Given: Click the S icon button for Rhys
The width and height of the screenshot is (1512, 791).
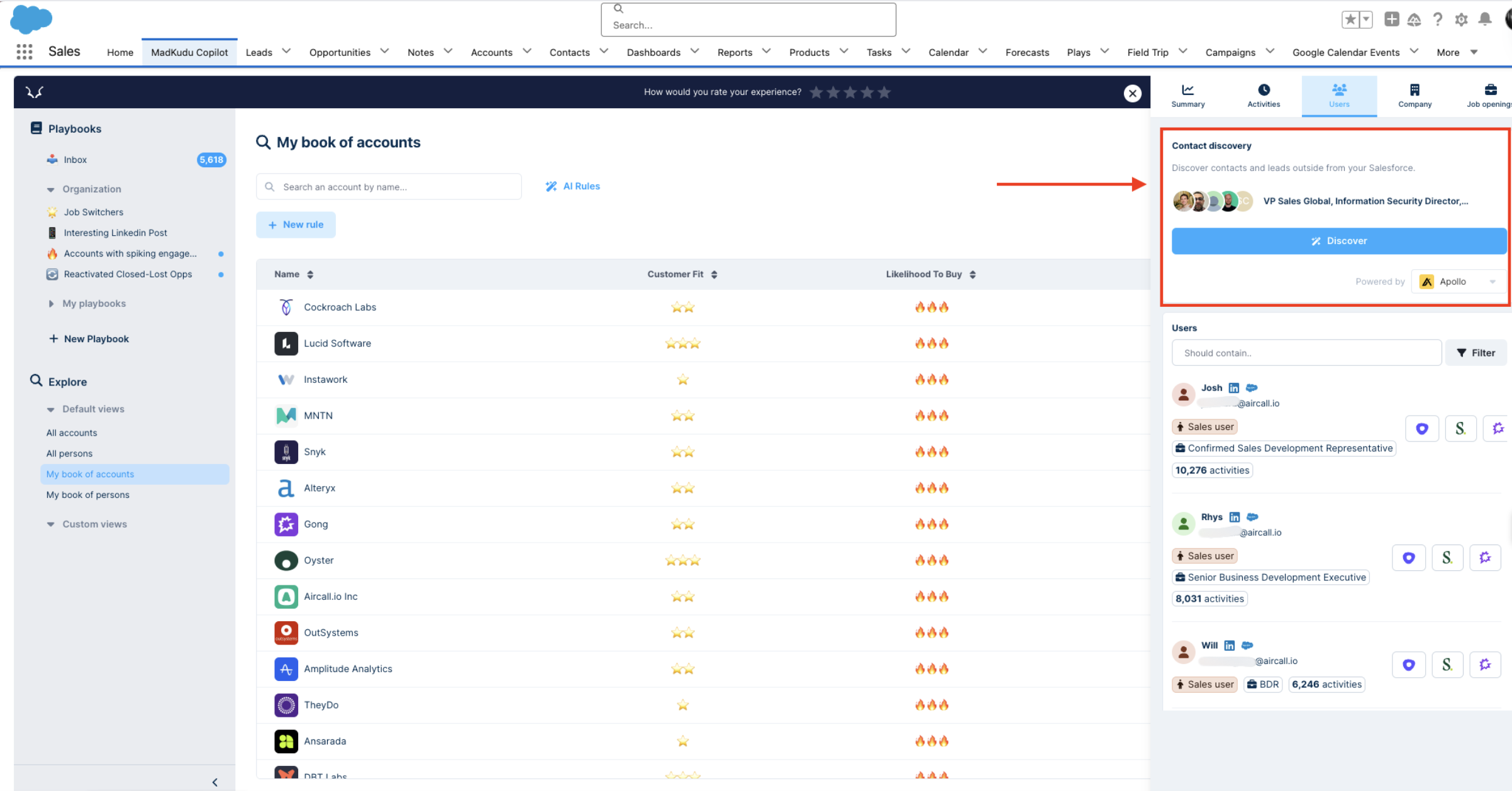Looking at the screenshot, I should 1447,558.
